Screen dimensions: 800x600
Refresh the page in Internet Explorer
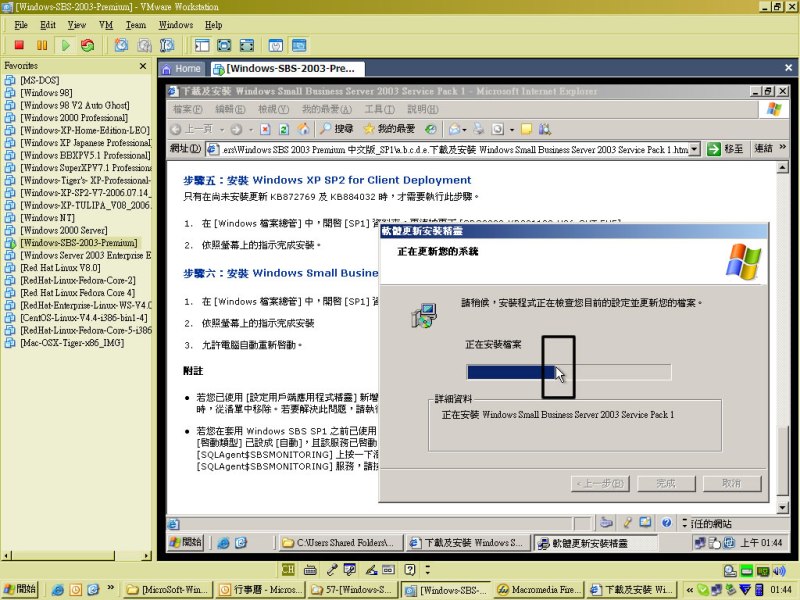pos(284,130)
